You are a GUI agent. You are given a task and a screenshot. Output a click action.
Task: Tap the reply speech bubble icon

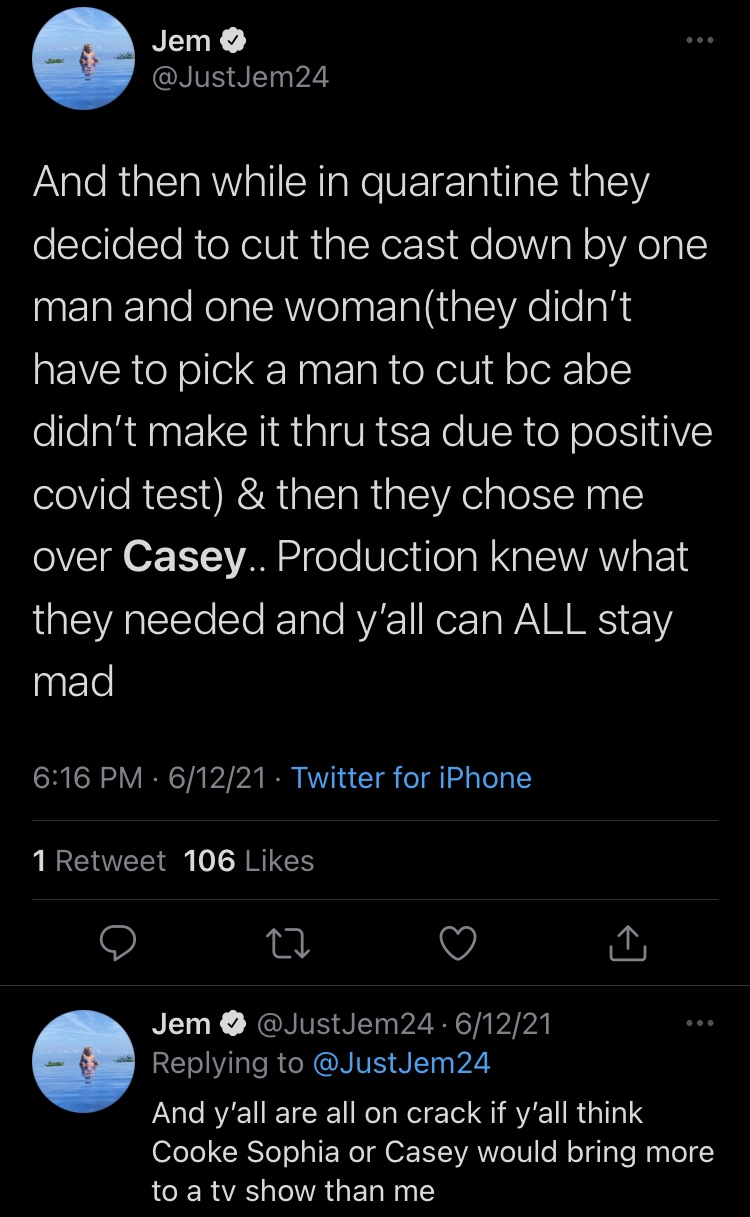click(119, 941)
